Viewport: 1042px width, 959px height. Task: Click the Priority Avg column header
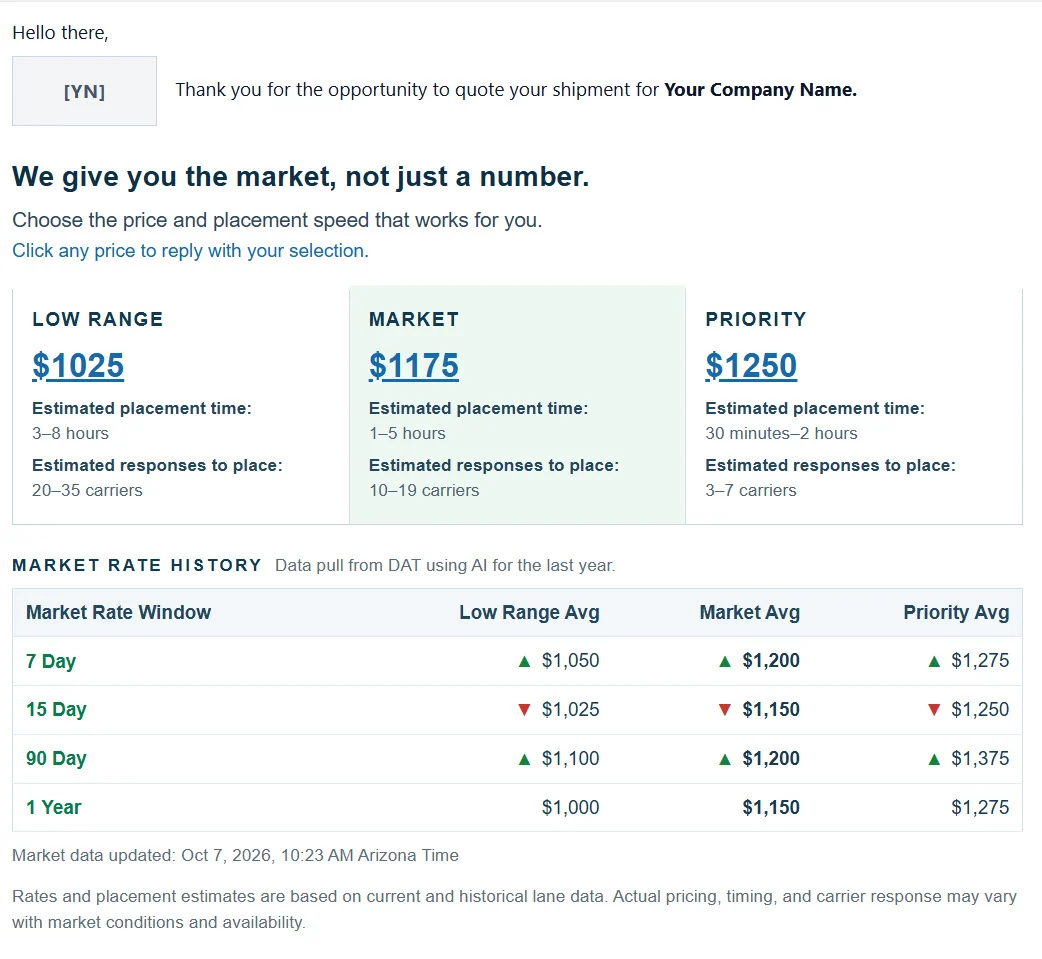[x=956, y=612]
